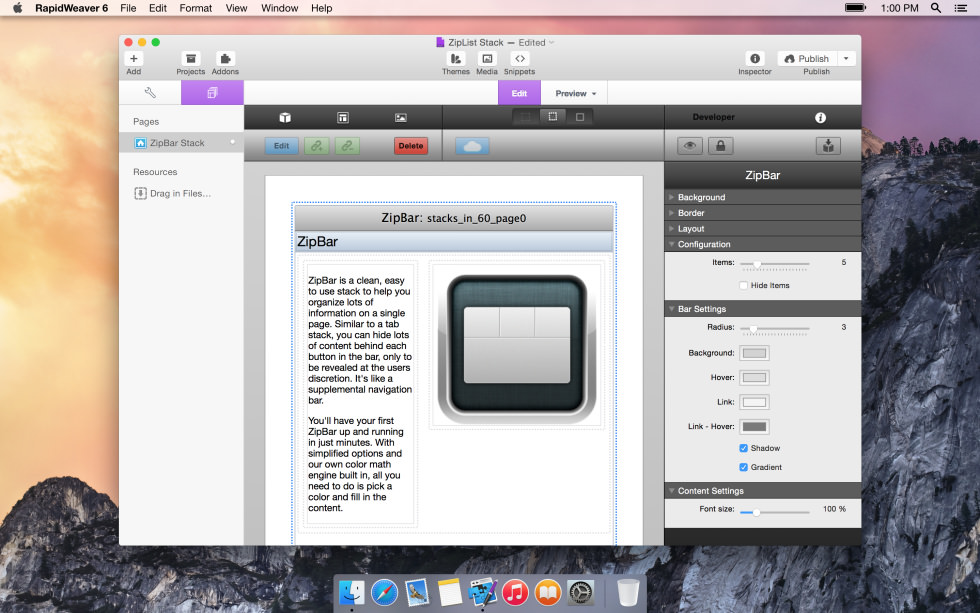The width and height of the screenshot is (980, 613).
Task: Click the second green link button
Action: point(348,146)
